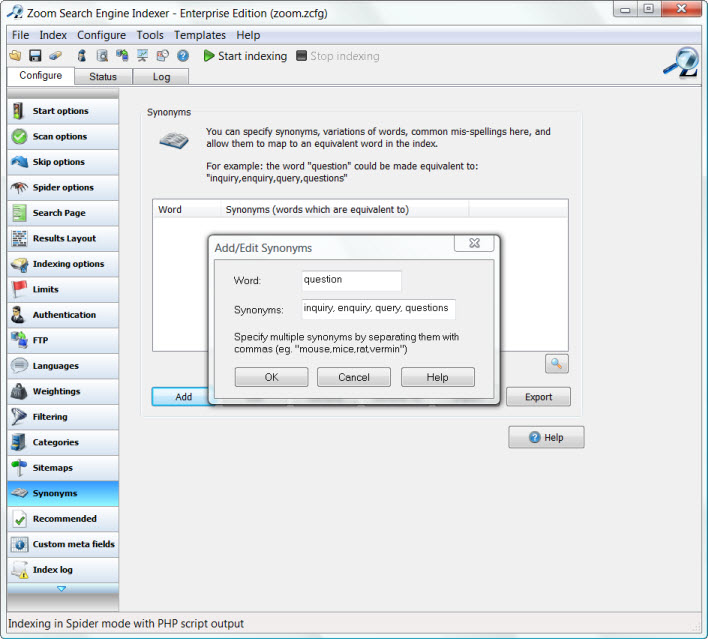Expand sidebar with the down arrow
The width and height of the screenshot is (708, 639).
point(62,588)
